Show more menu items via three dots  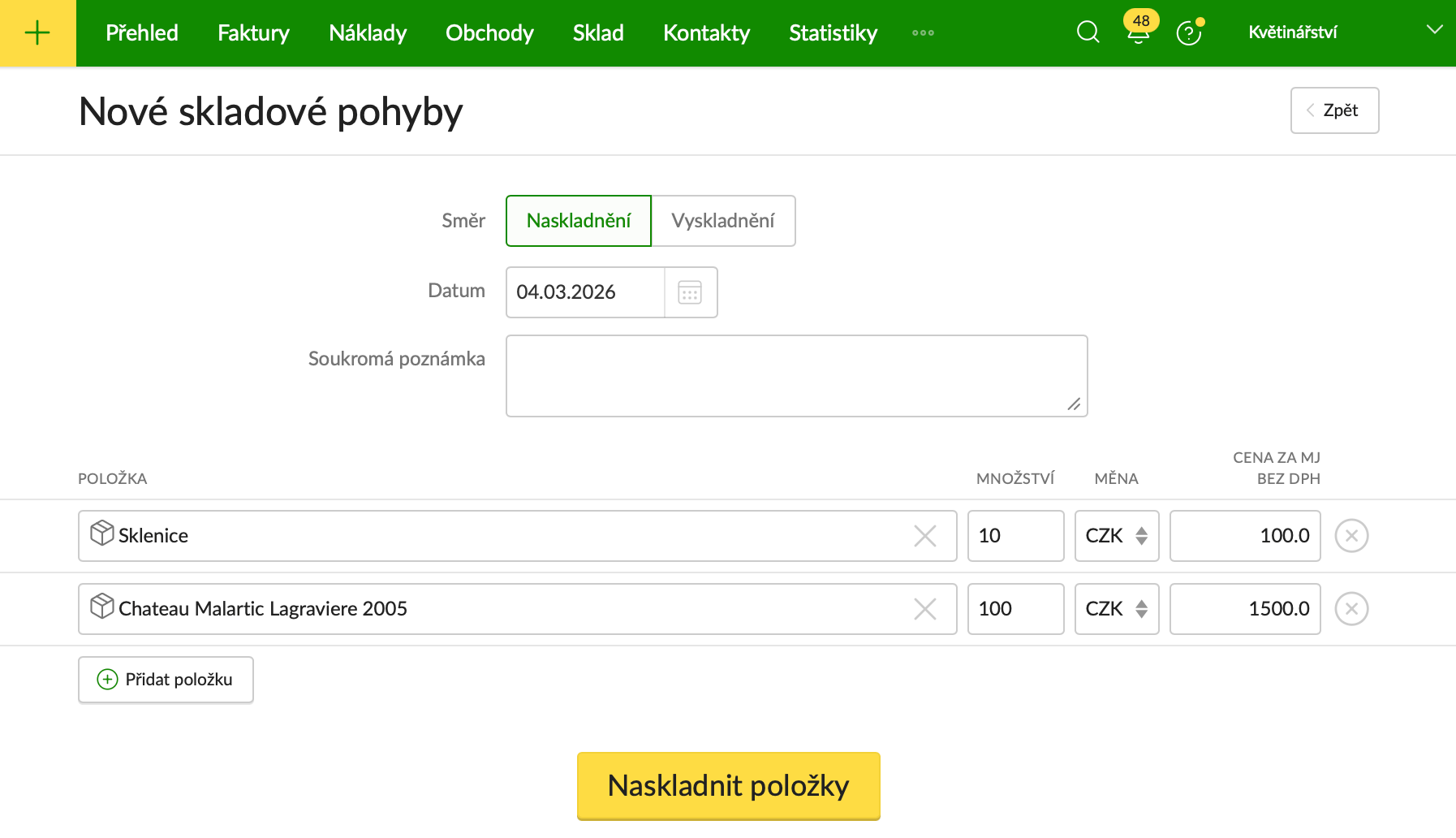tap(923, 33)
